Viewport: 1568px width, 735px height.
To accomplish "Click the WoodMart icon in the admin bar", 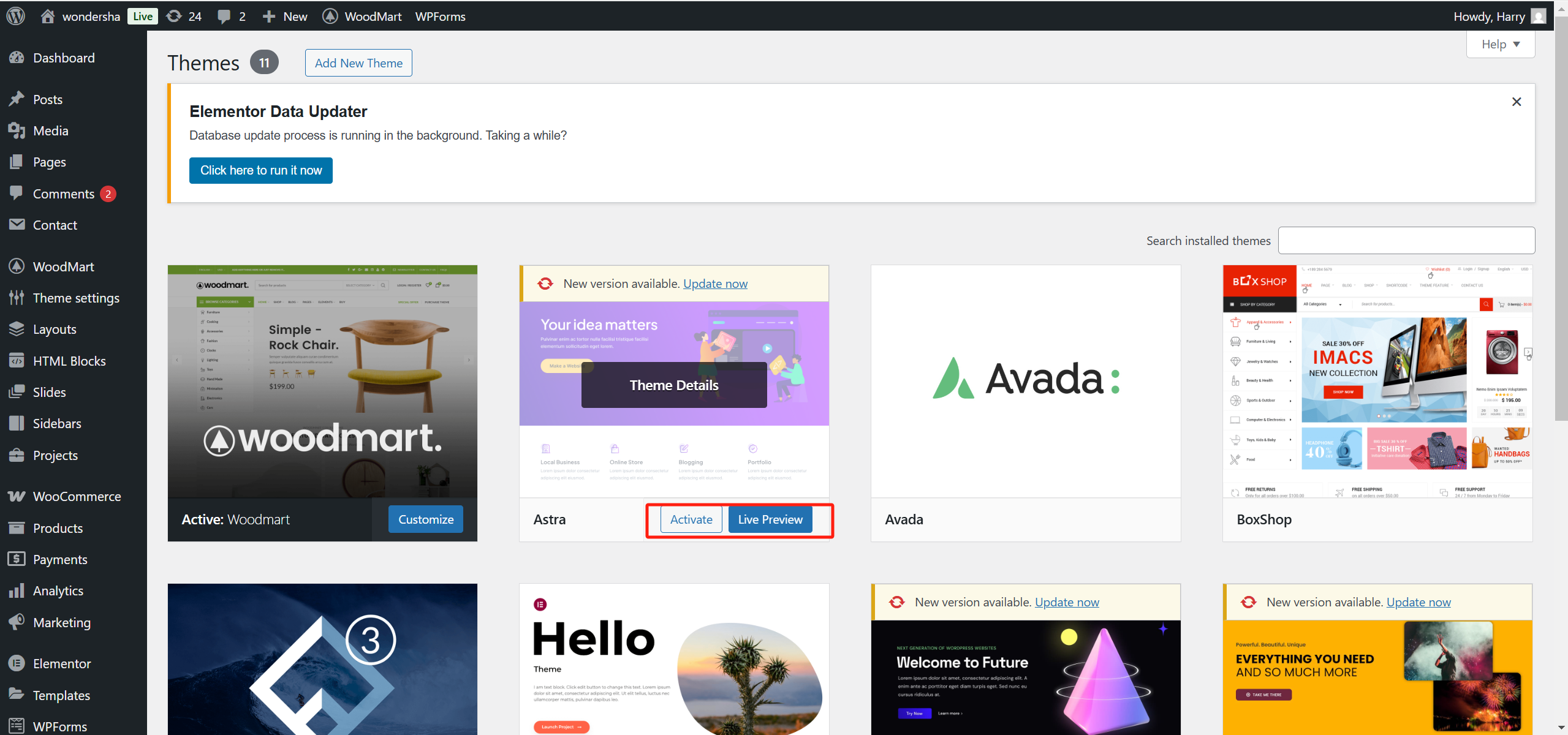I will click(x=330, y=16).
